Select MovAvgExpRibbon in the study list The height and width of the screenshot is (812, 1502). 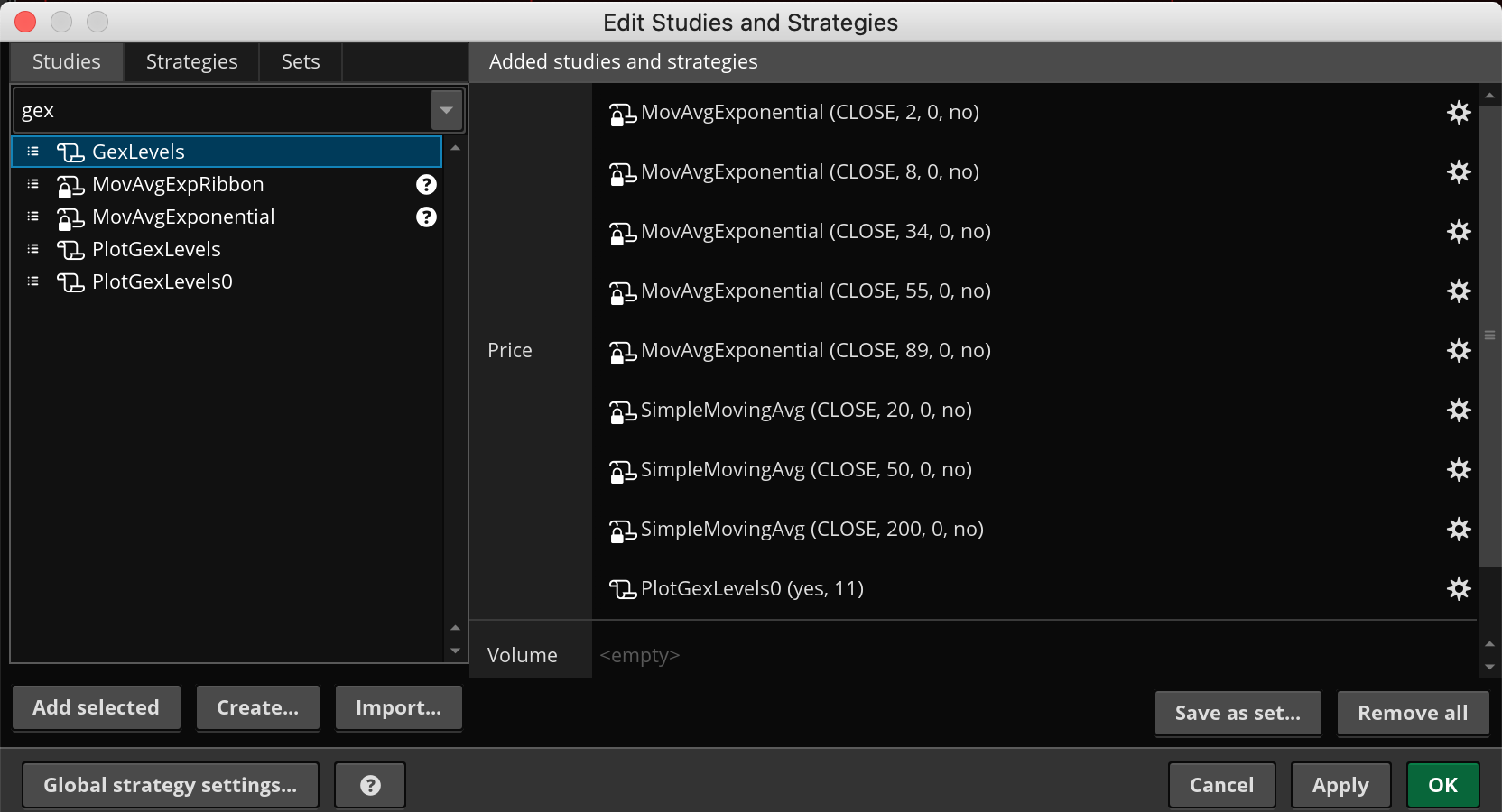coord(227,184)
